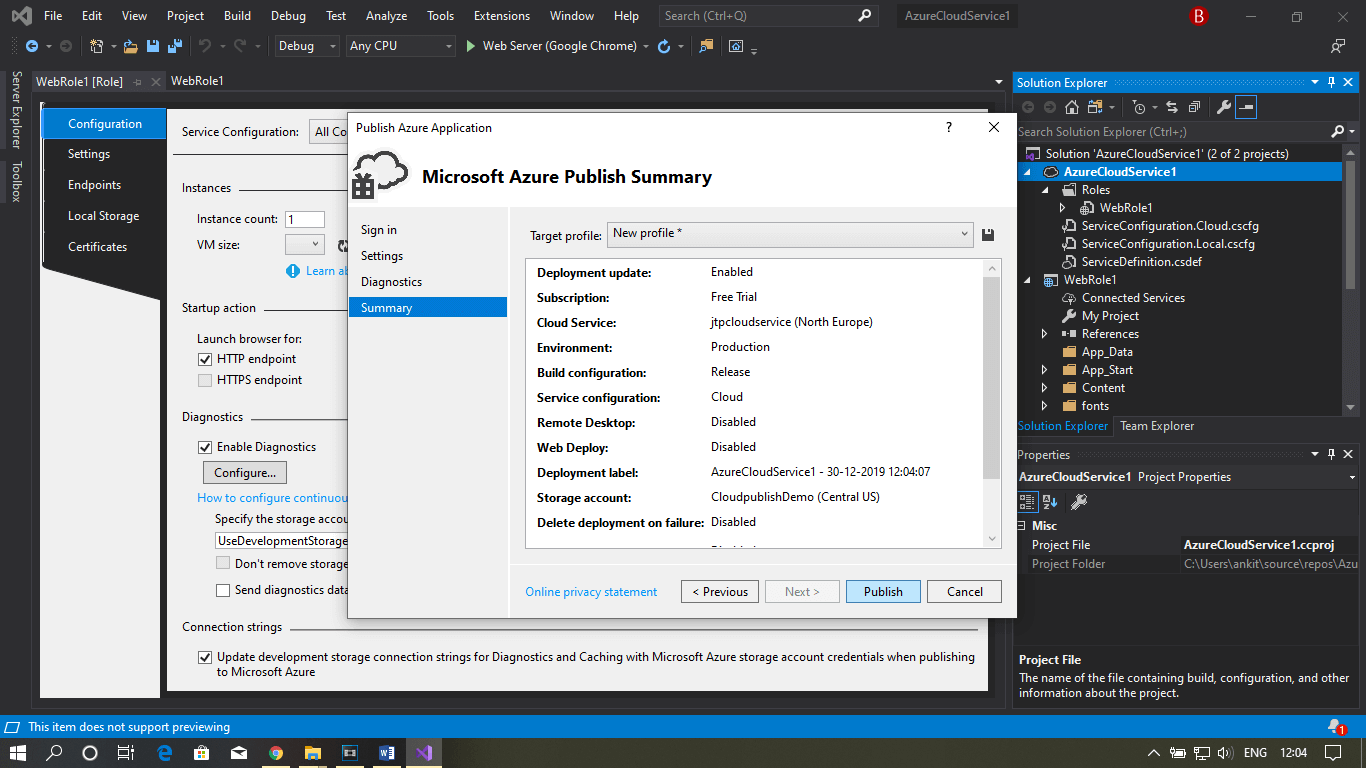Click the save profile disk icon in dialog

[x=988, y=235]
